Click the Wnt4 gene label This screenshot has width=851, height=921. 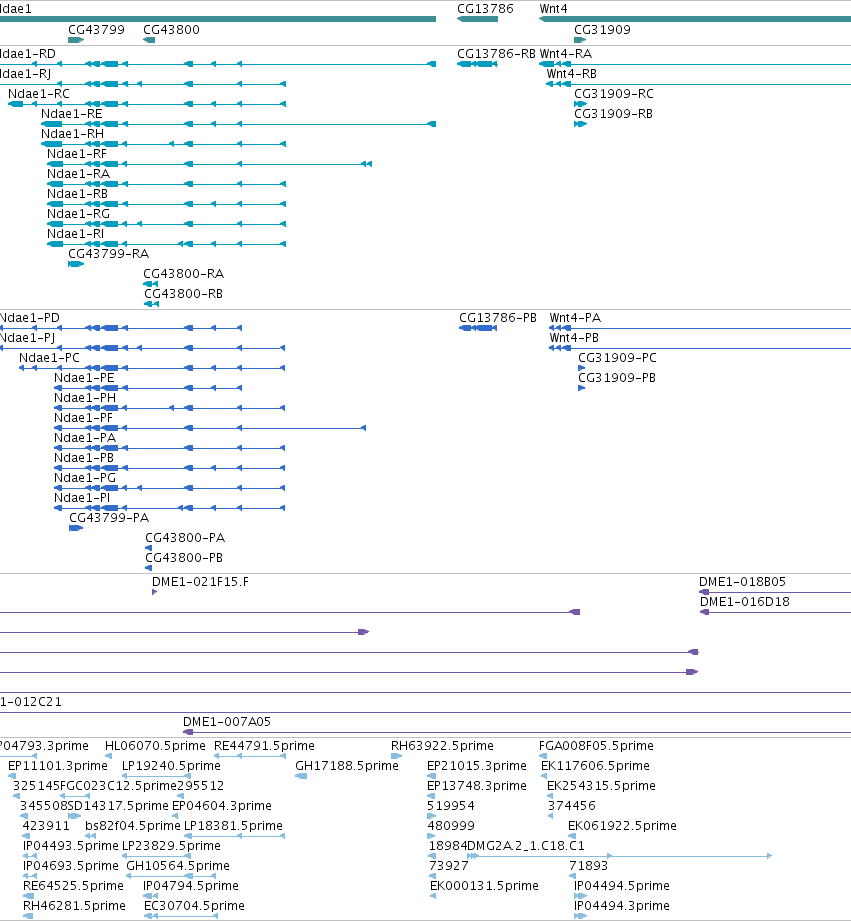coord(553,9)
